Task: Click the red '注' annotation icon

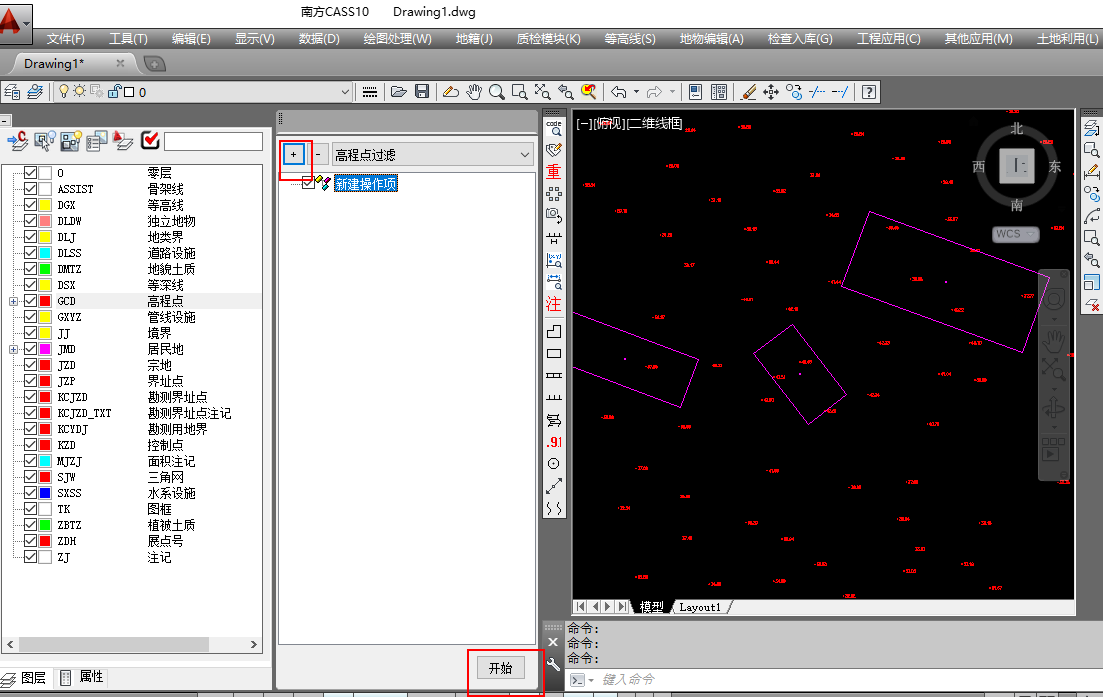Action: point(554,304)
